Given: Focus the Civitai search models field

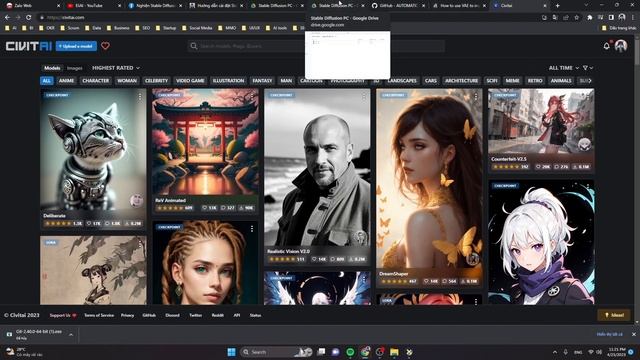Looking at the screenshot, I should pyautogui.click(x=316, y=46).
